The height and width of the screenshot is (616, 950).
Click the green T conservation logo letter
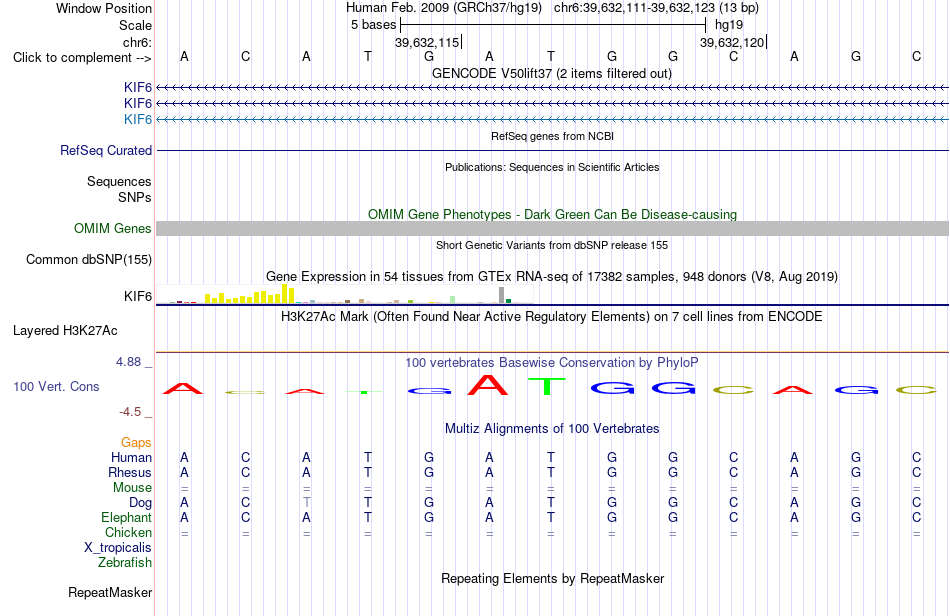547,386
